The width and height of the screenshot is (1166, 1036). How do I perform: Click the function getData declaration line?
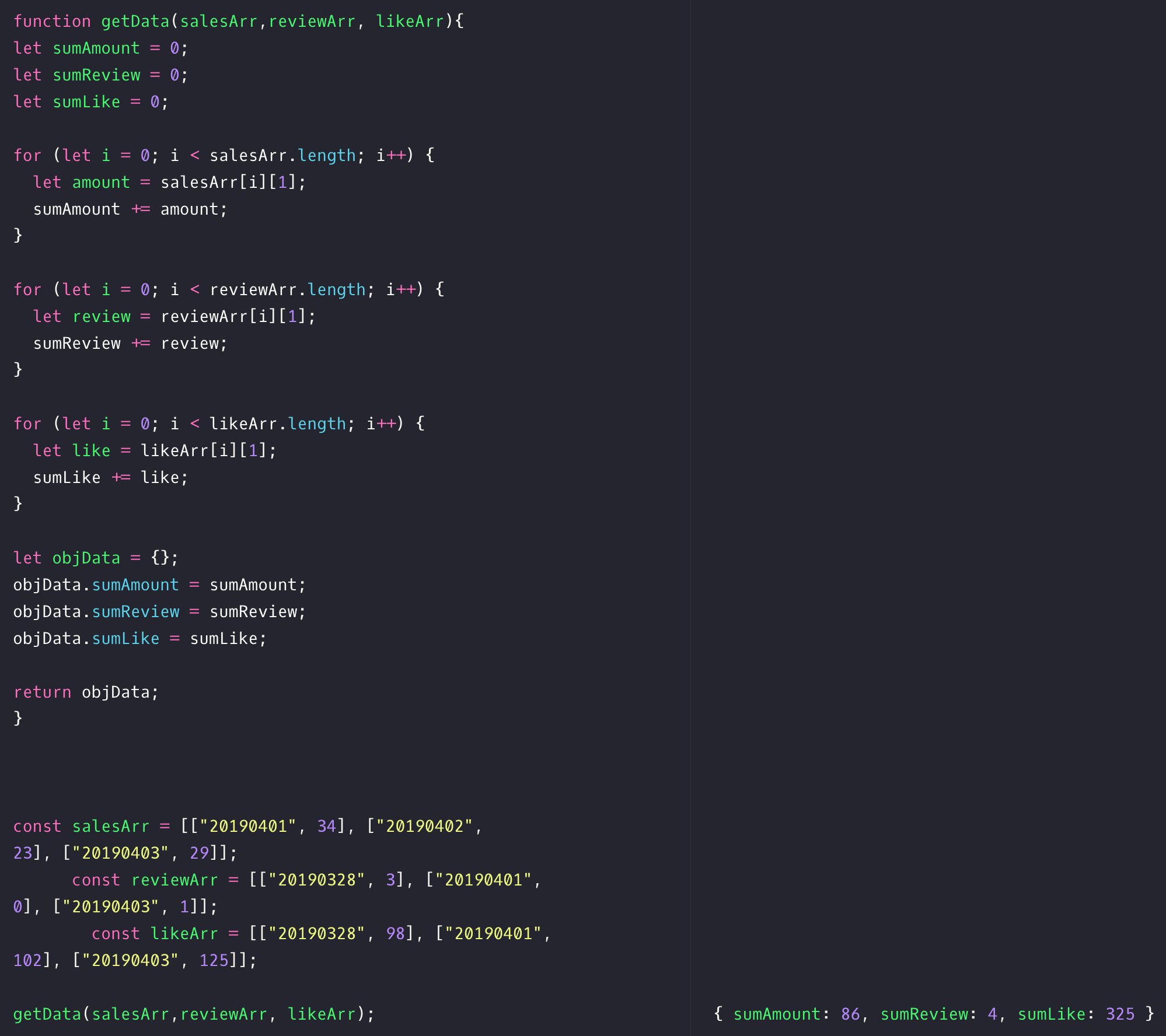pos(239,22)
